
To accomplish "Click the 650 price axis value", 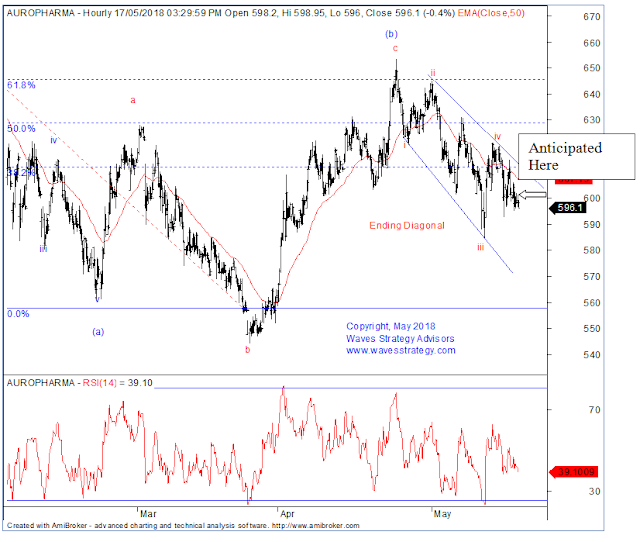I will tap(592, 68).
